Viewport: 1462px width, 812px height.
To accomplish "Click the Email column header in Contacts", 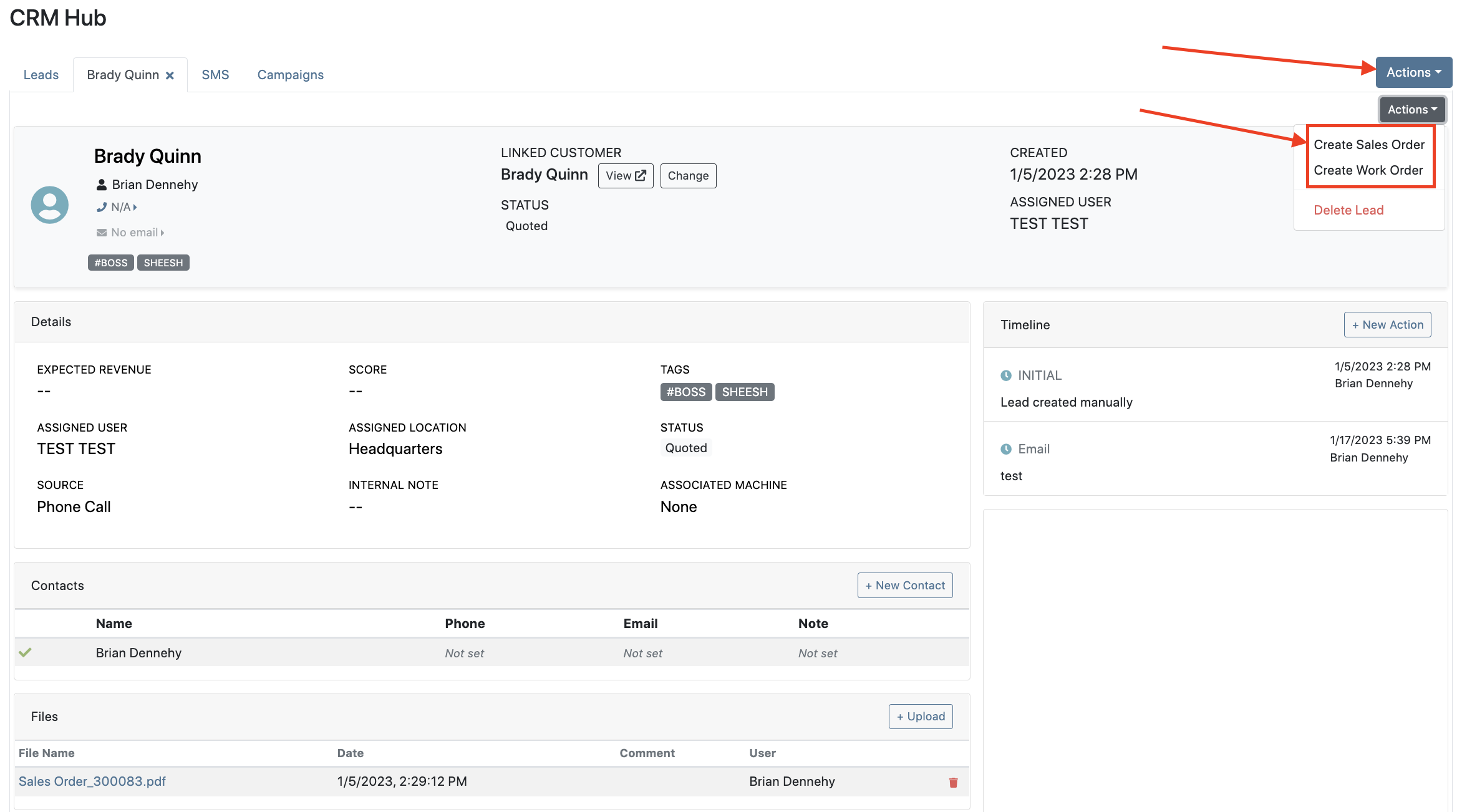I will pos(641,624).
